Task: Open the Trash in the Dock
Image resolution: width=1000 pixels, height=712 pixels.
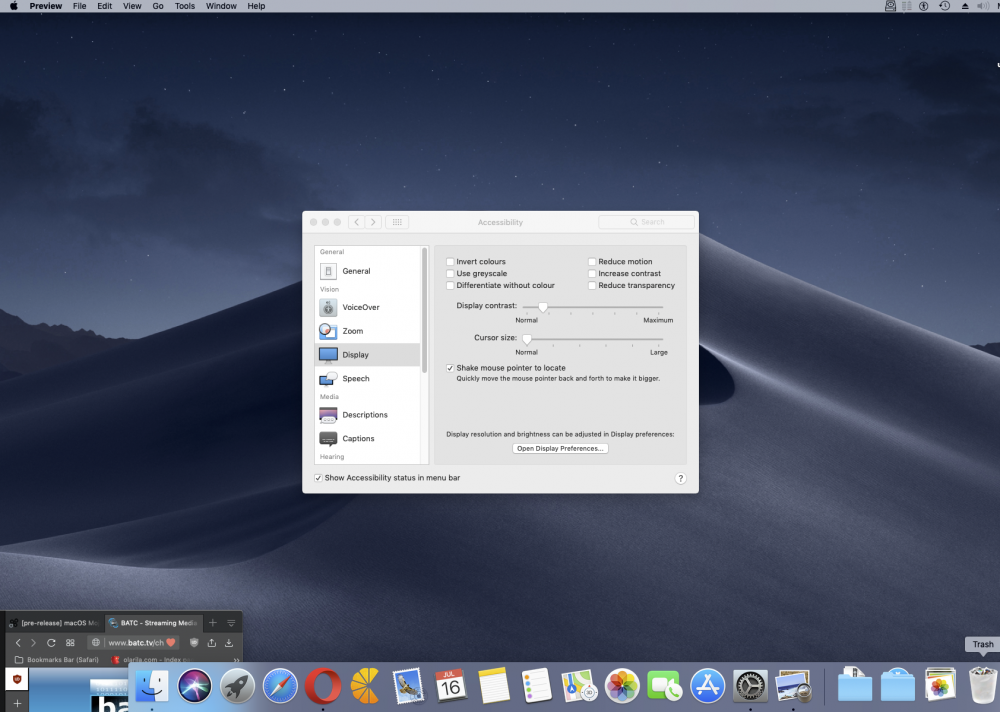Action: click(x=982, y=686)
